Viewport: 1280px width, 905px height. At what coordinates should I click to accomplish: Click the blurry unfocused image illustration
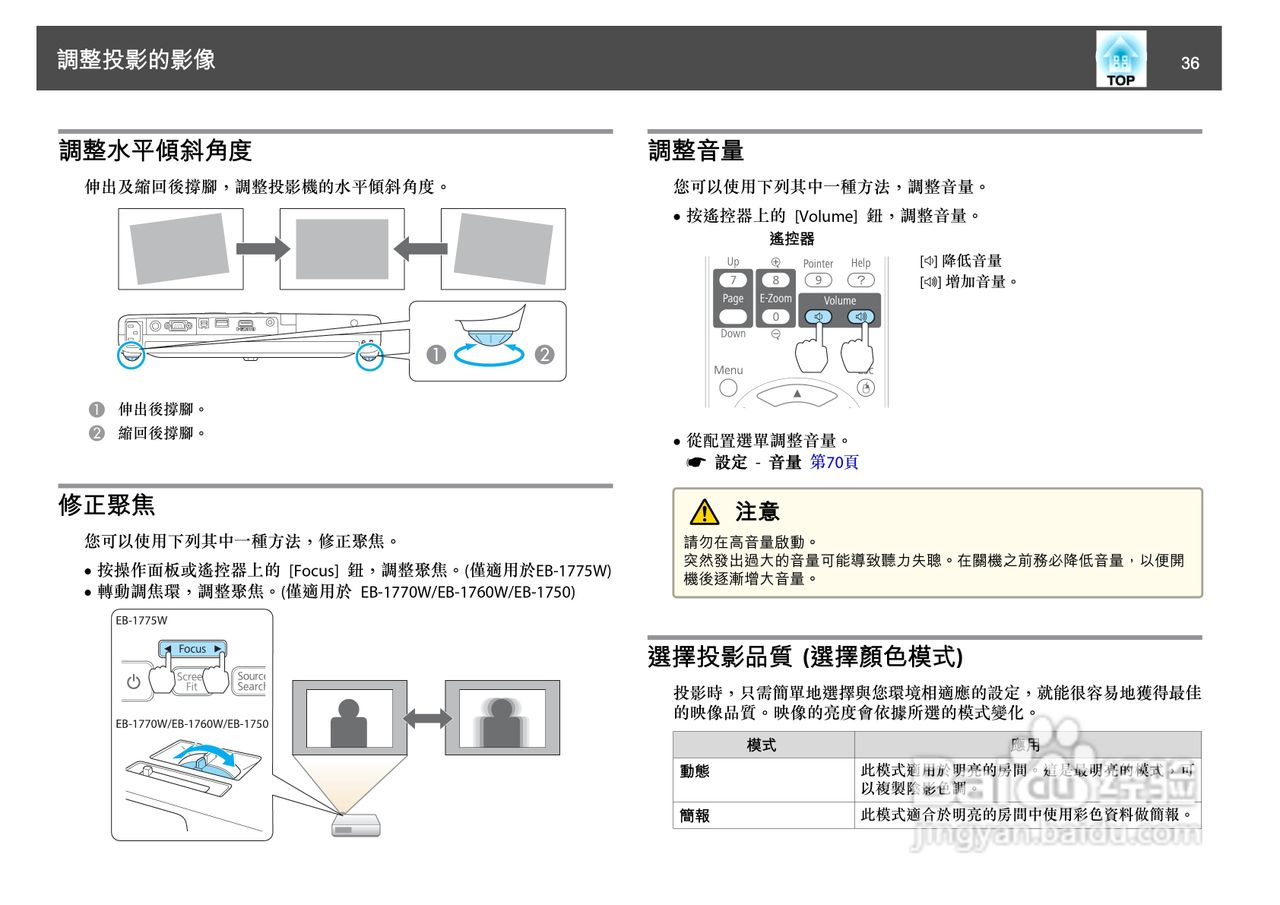click(502, 718)
